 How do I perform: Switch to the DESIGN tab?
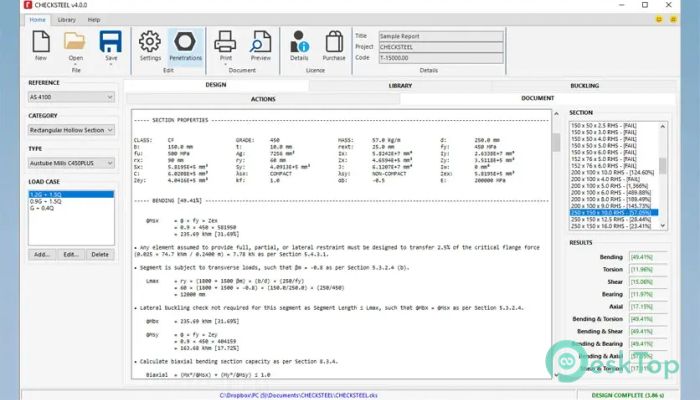216,85
